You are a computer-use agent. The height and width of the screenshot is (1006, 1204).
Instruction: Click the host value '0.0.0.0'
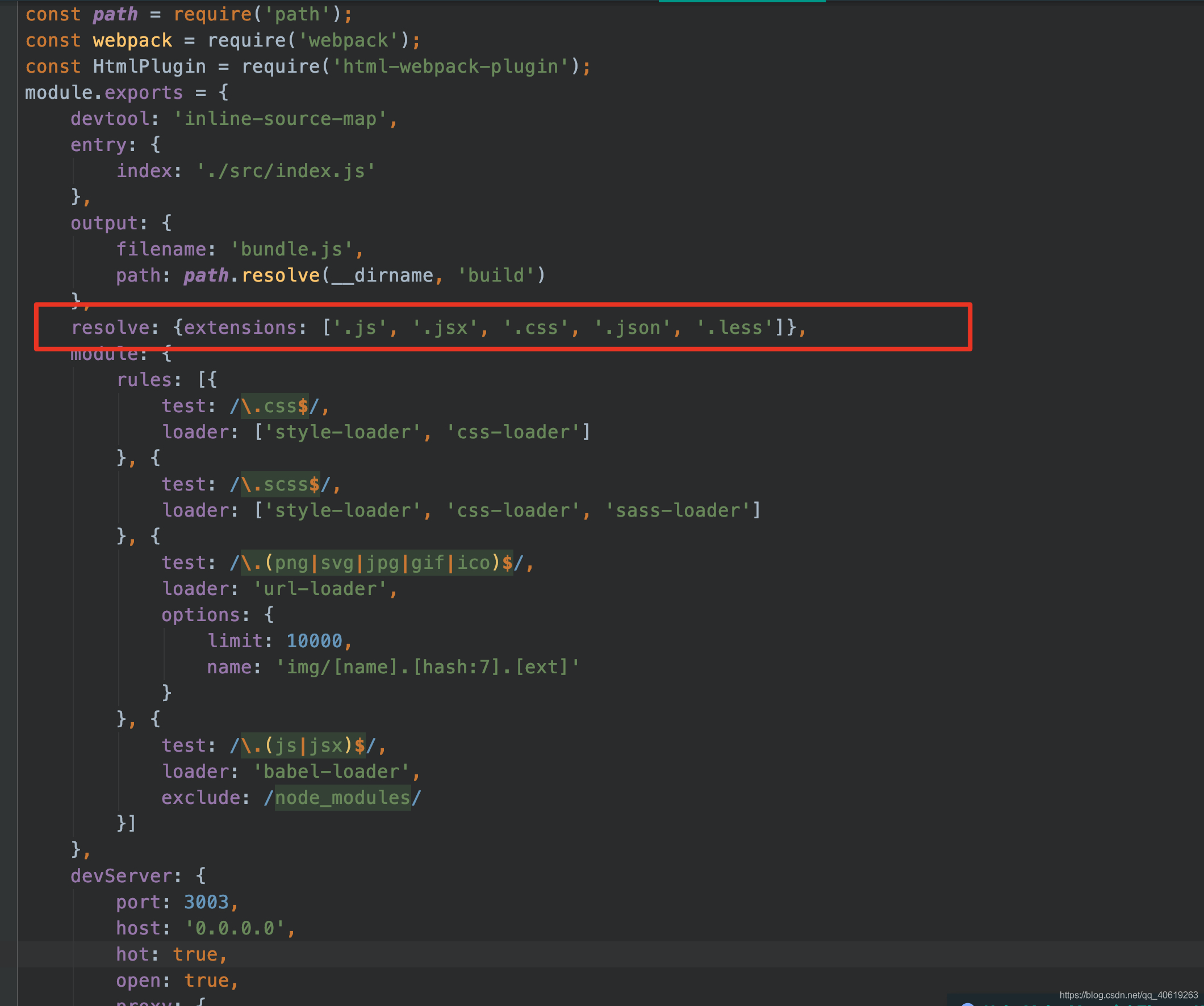coord(235,928)
